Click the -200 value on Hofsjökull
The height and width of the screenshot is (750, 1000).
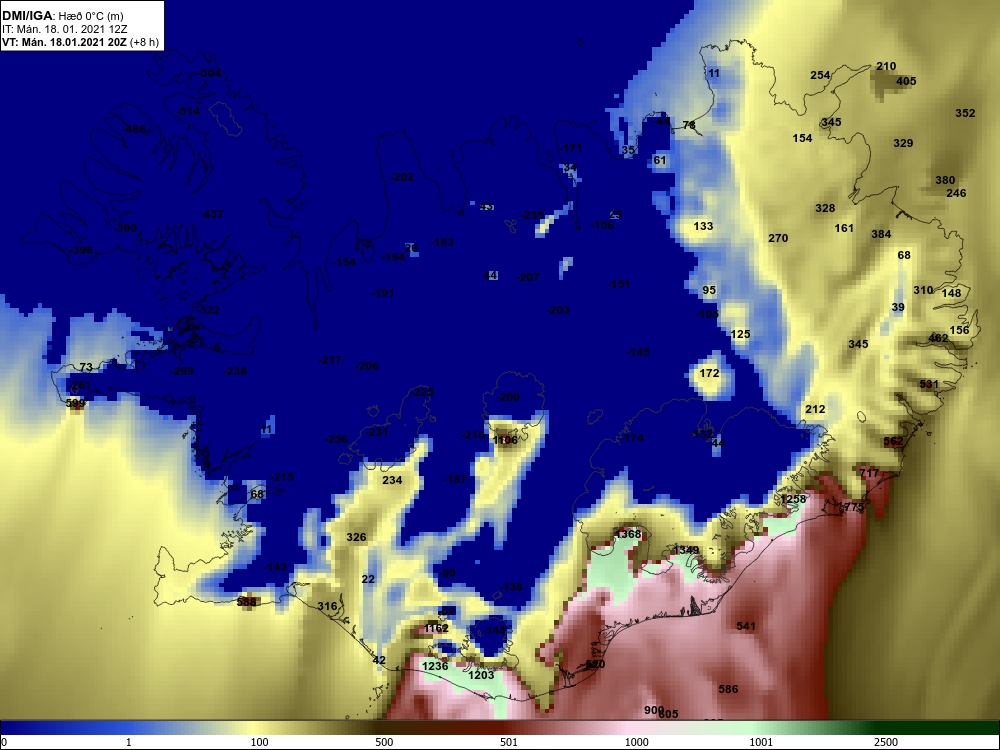coord(508,397)
